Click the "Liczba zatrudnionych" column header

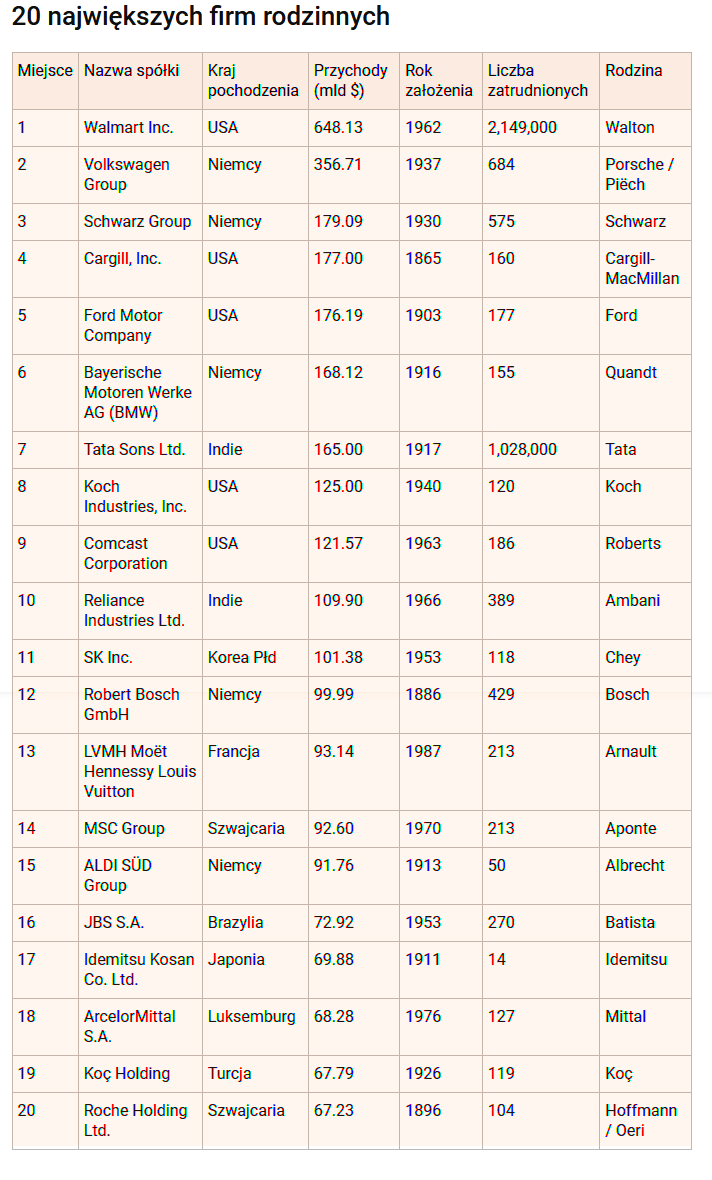point(538,80)
